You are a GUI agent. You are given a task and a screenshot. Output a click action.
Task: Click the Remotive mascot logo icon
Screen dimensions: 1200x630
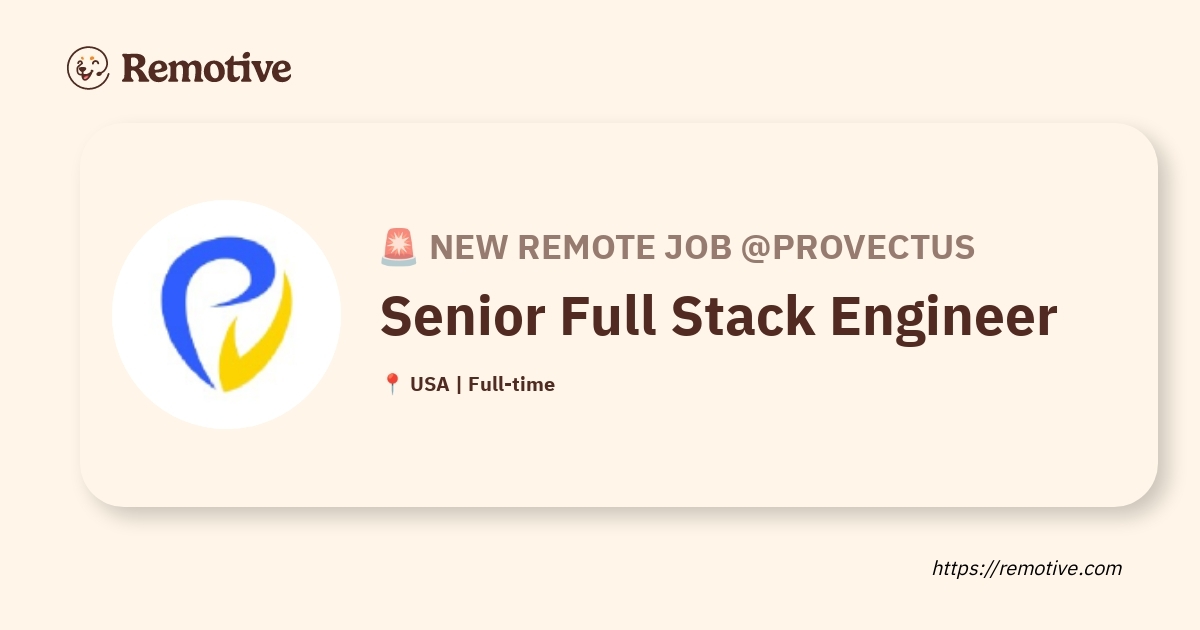88,68
